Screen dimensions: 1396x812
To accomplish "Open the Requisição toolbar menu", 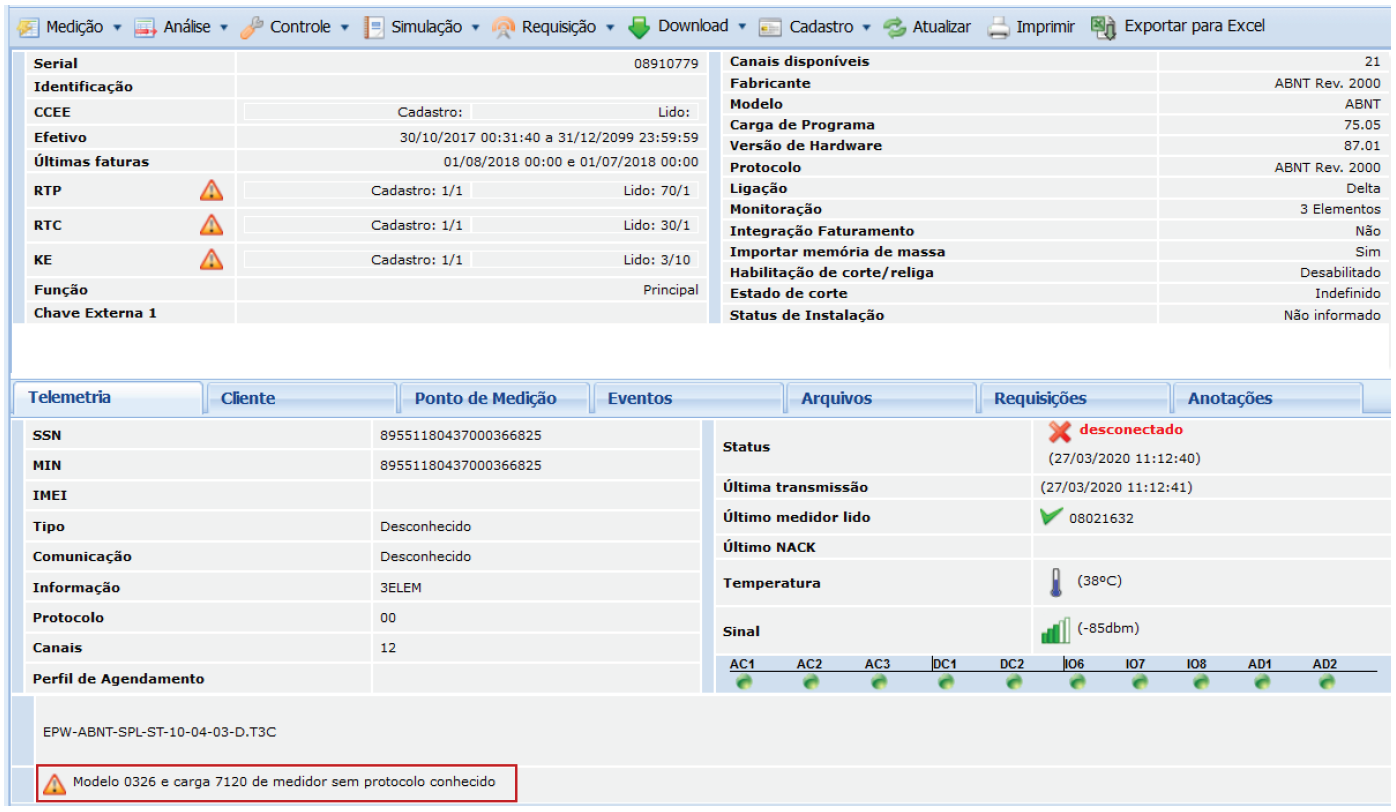I will pos(556,27).
